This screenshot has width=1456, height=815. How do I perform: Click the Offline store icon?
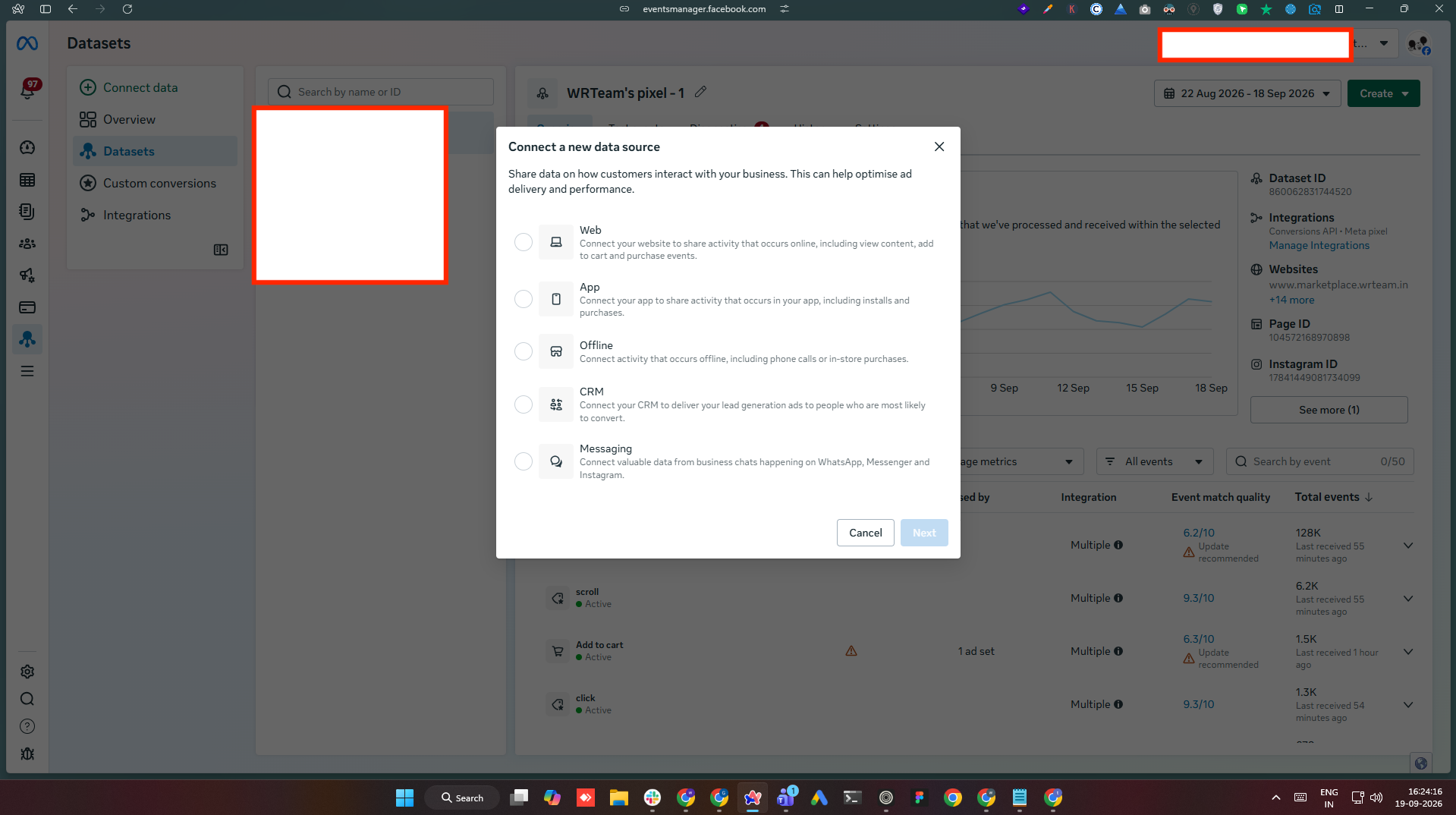click(556, 351)
